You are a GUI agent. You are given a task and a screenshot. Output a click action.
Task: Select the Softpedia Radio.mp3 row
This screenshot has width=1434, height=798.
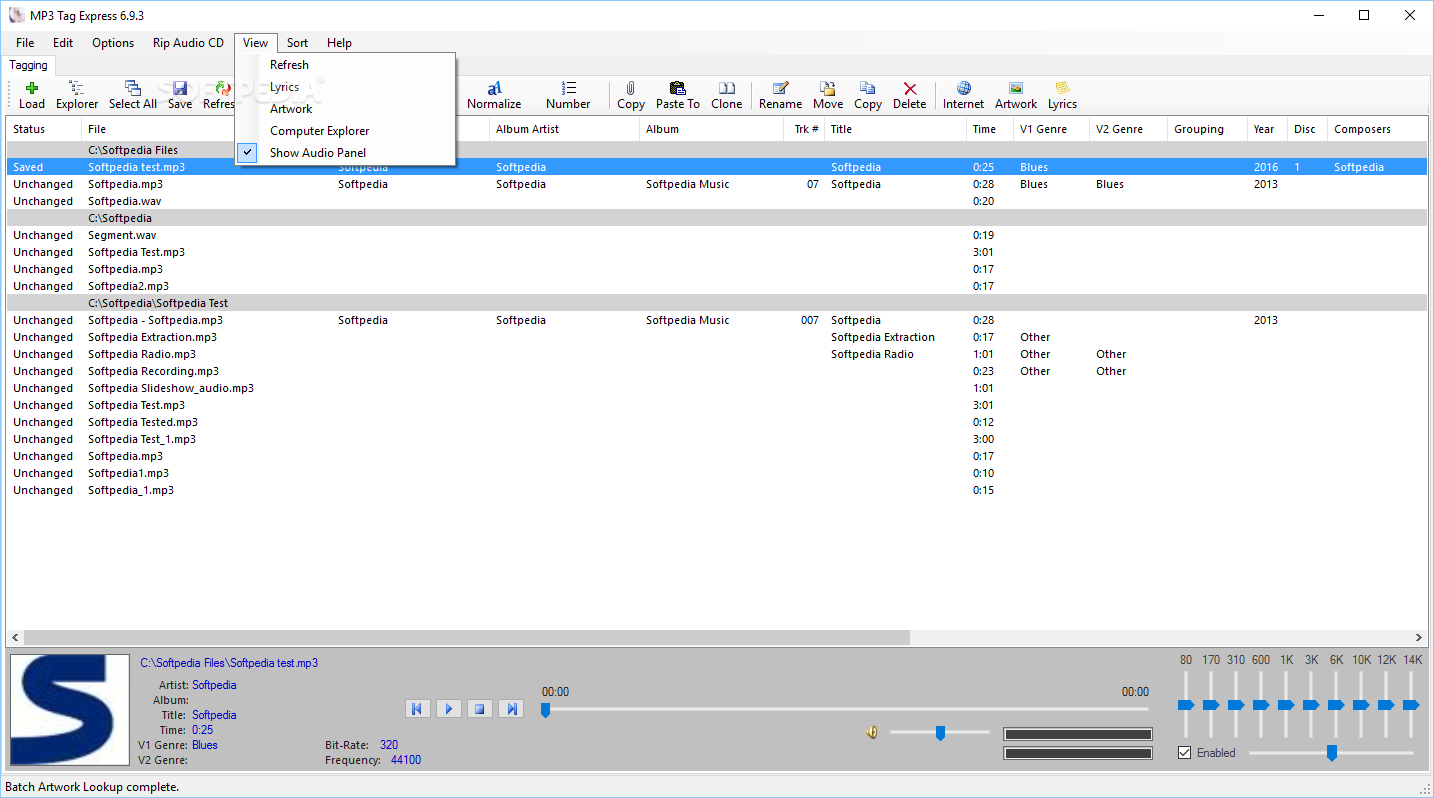point(717,354)
